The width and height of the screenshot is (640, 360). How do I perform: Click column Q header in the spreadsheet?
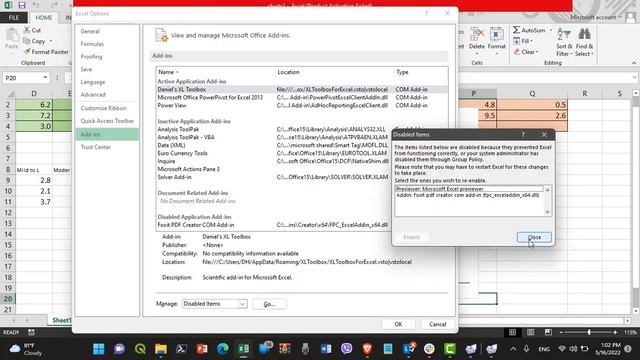pyautogui.click(x=532, y=93)
